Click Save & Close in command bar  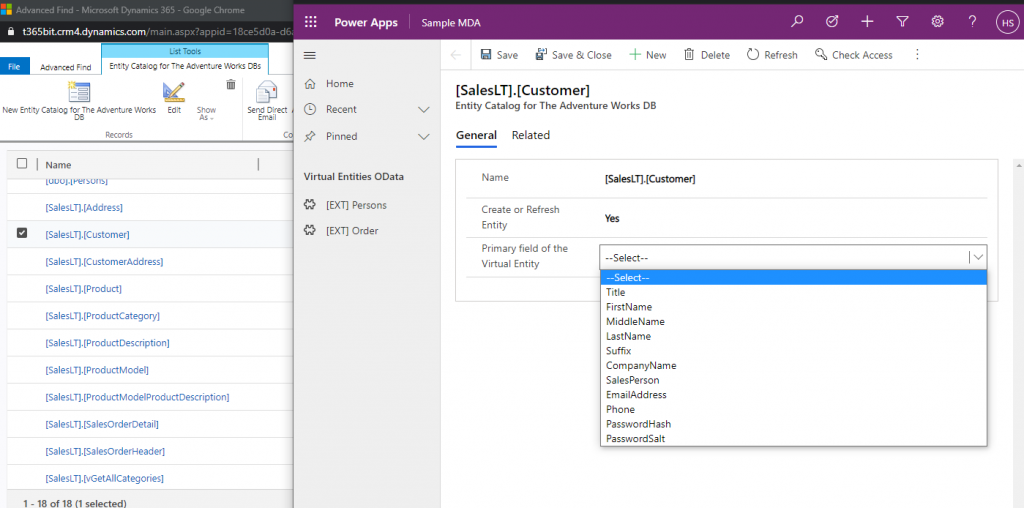(573, 56)
